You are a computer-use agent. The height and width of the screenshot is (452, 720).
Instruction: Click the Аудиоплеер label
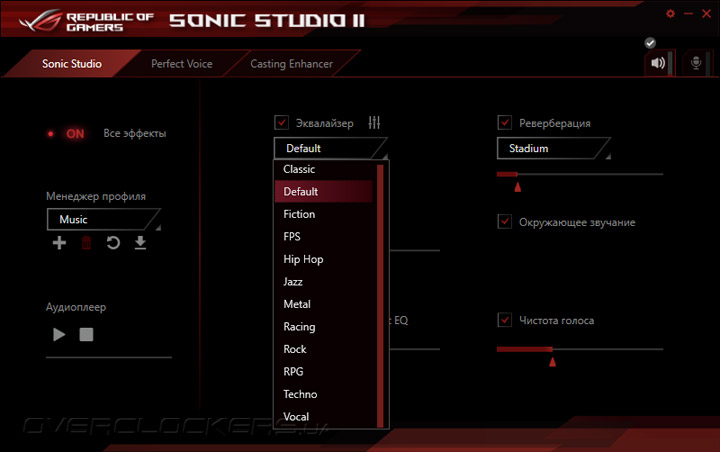pos(76,307)
